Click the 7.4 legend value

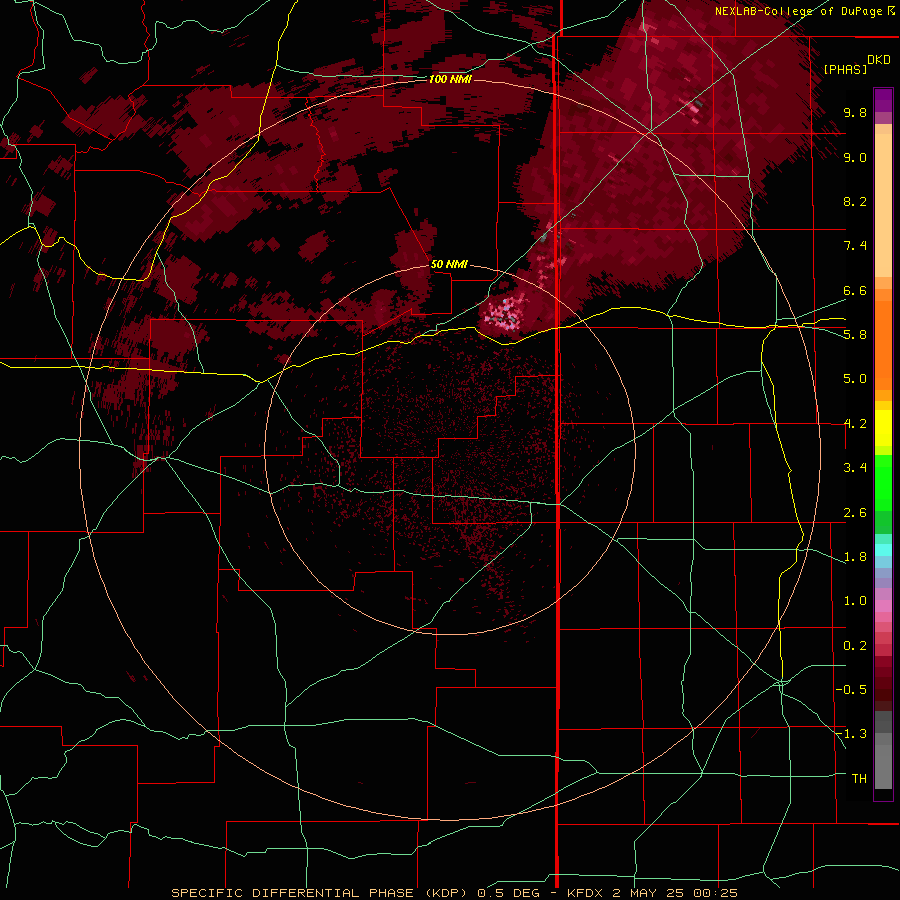[855, 246]
